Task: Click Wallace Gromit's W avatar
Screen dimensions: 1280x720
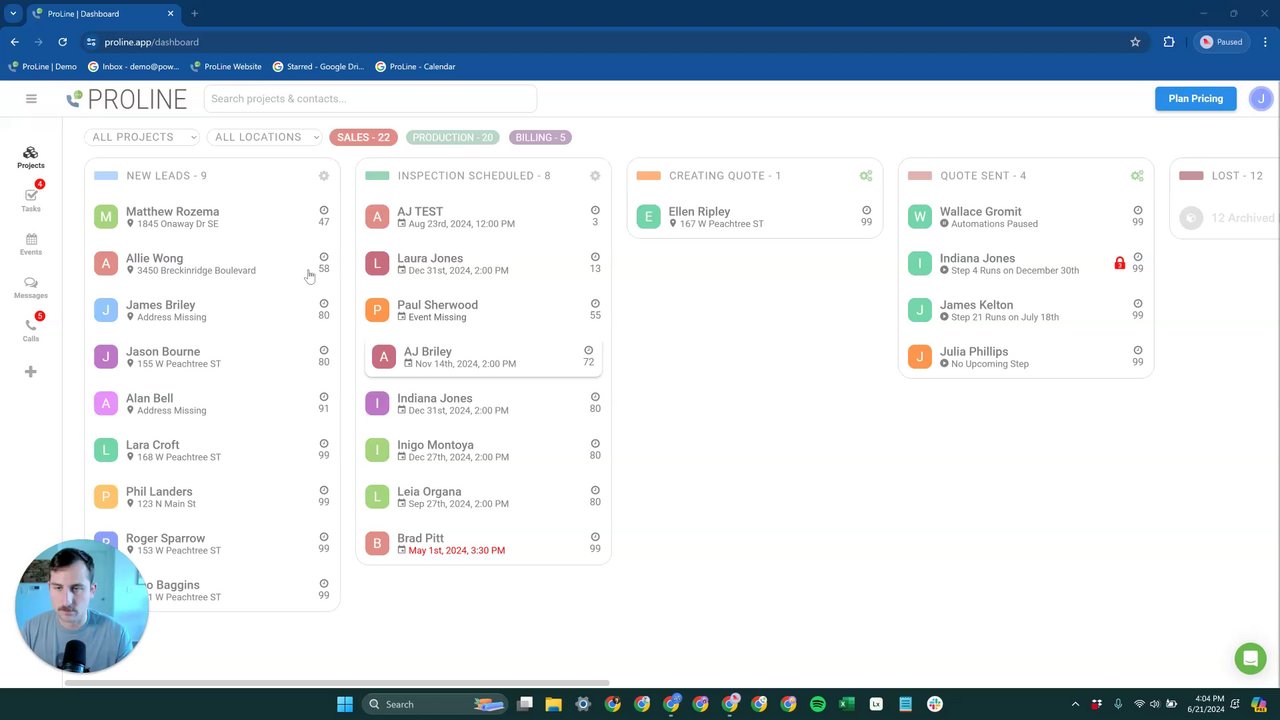Action: (920, 217)
